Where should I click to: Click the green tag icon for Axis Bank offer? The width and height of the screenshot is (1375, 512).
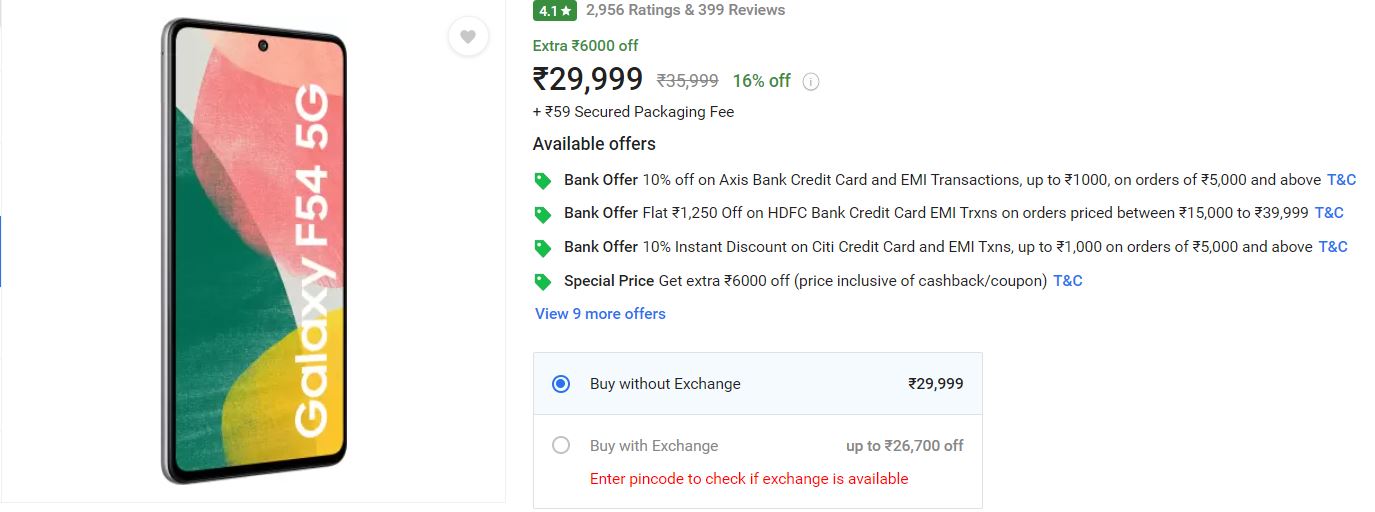543,181
